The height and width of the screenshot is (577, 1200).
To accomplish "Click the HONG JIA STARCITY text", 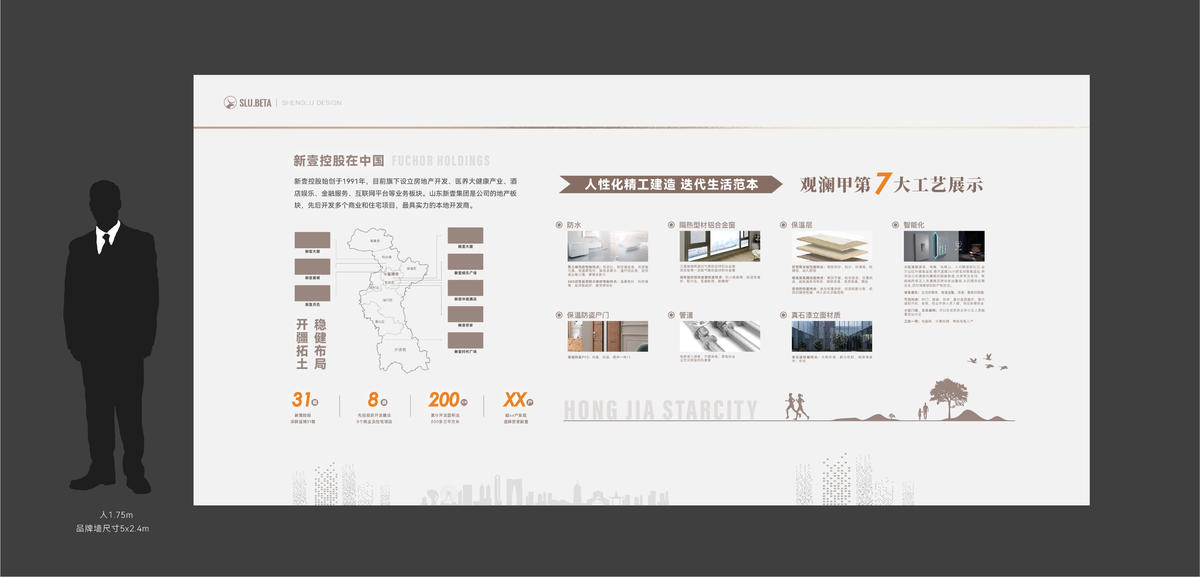I will (660, 410).
